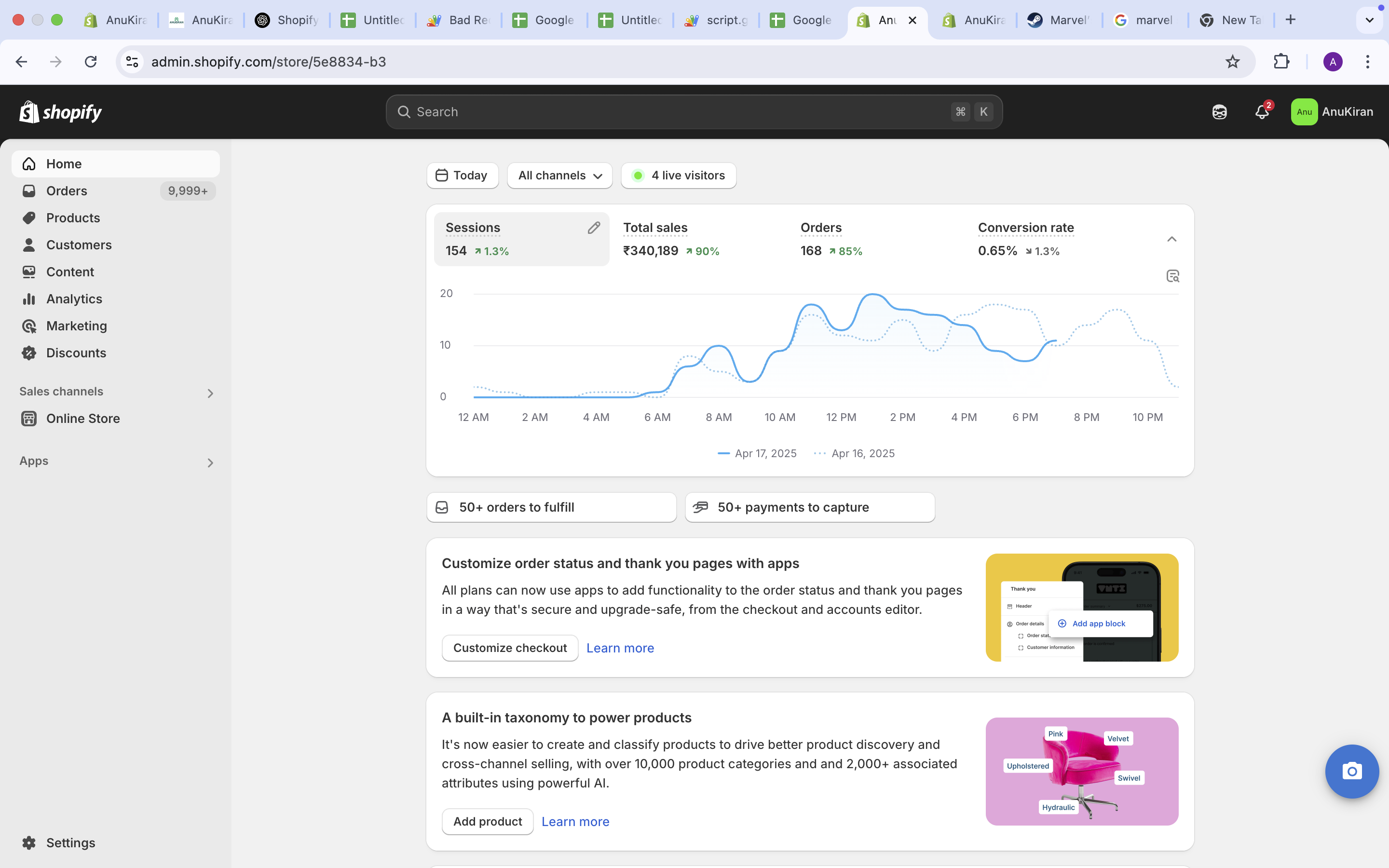Open the Online Store channel
Screen dimensions: 1389x868
click(x=83, y=419)
